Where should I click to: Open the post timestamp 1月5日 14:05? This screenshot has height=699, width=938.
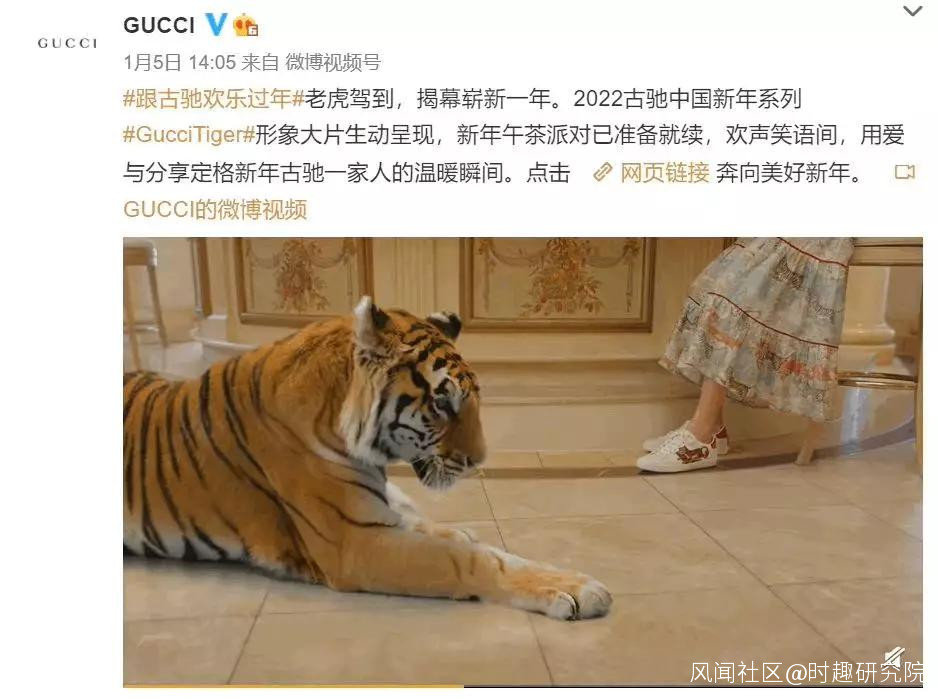pos(179,62)
